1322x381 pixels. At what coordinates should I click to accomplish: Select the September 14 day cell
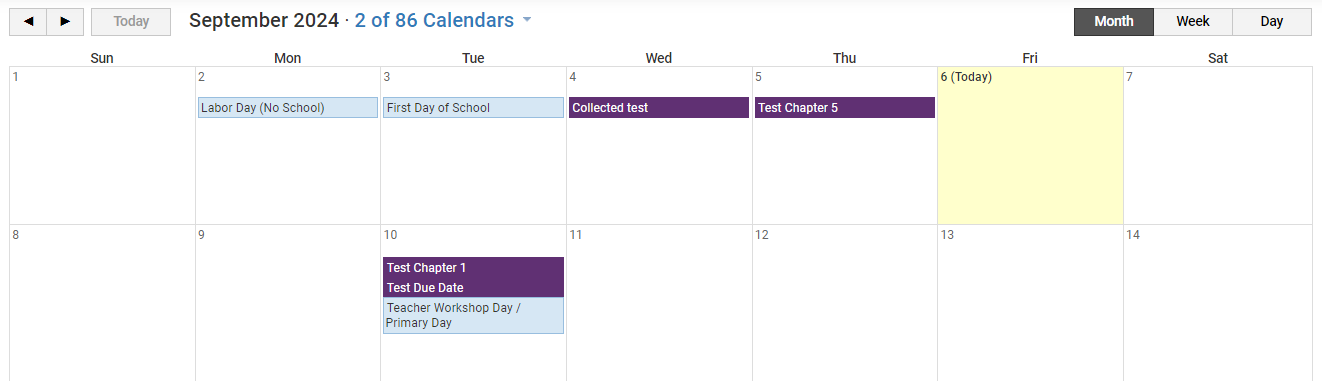click(1217, 303)
